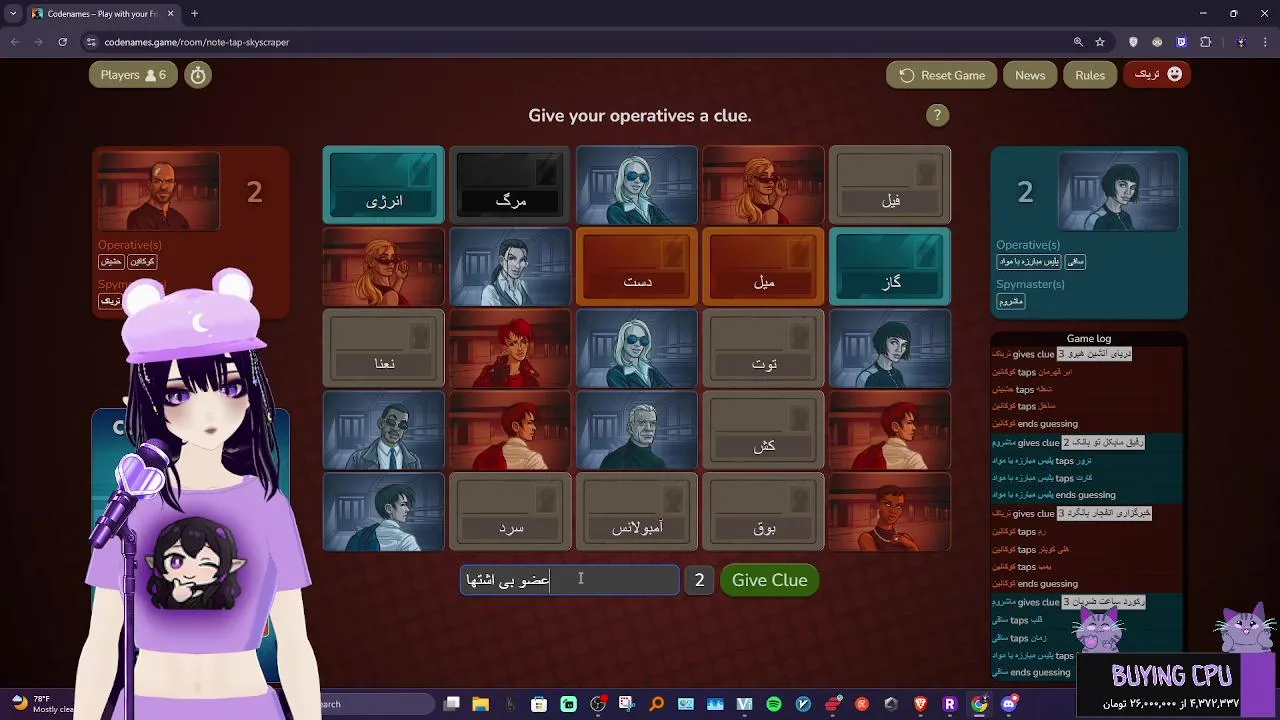Select the میل red card

(x=763, y=266)
